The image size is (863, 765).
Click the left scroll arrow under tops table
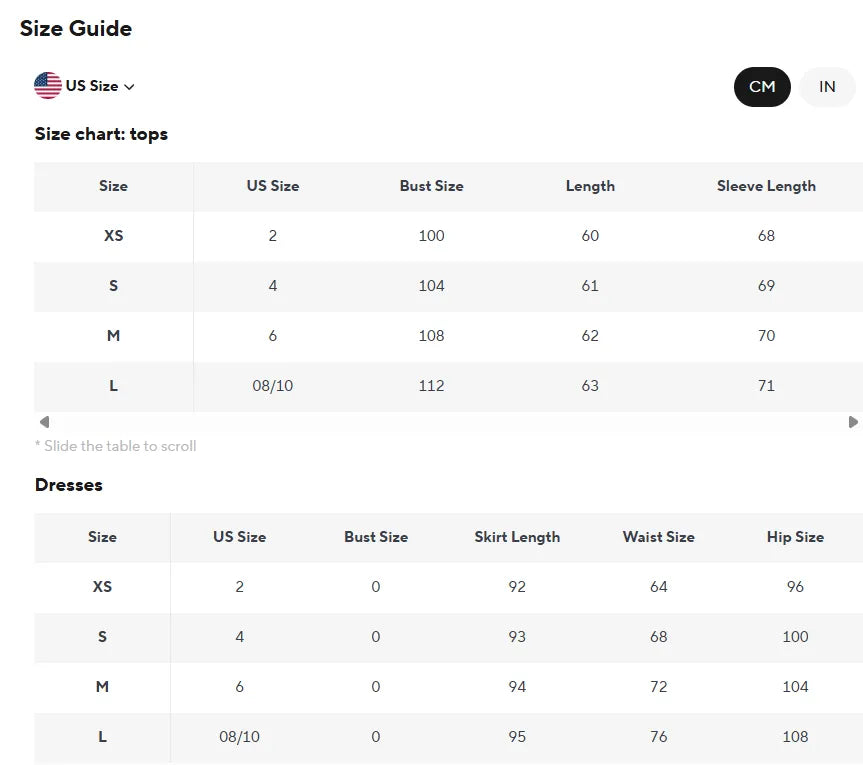[x=45, y=422]
